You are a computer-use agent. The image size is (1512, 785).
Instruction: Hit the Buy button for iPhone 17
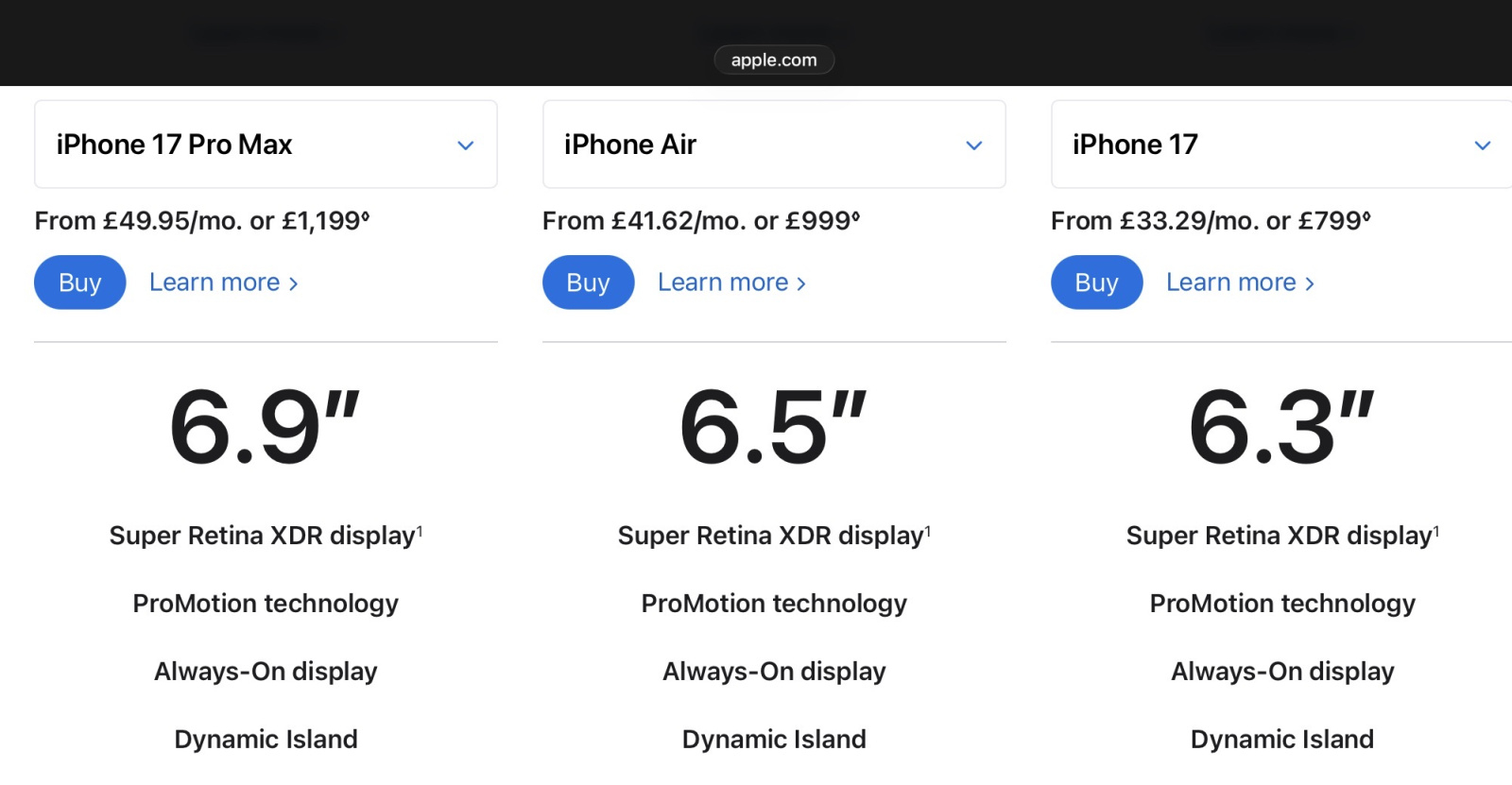coord(1096,282)
